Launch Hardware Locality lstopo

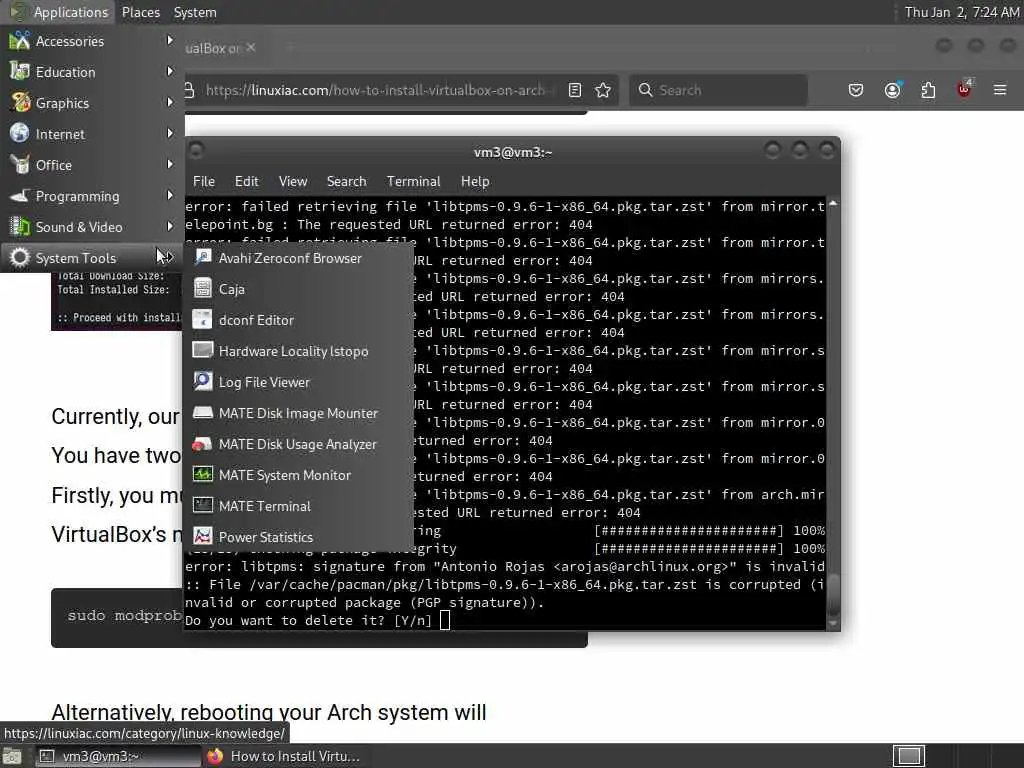[298, 351]
